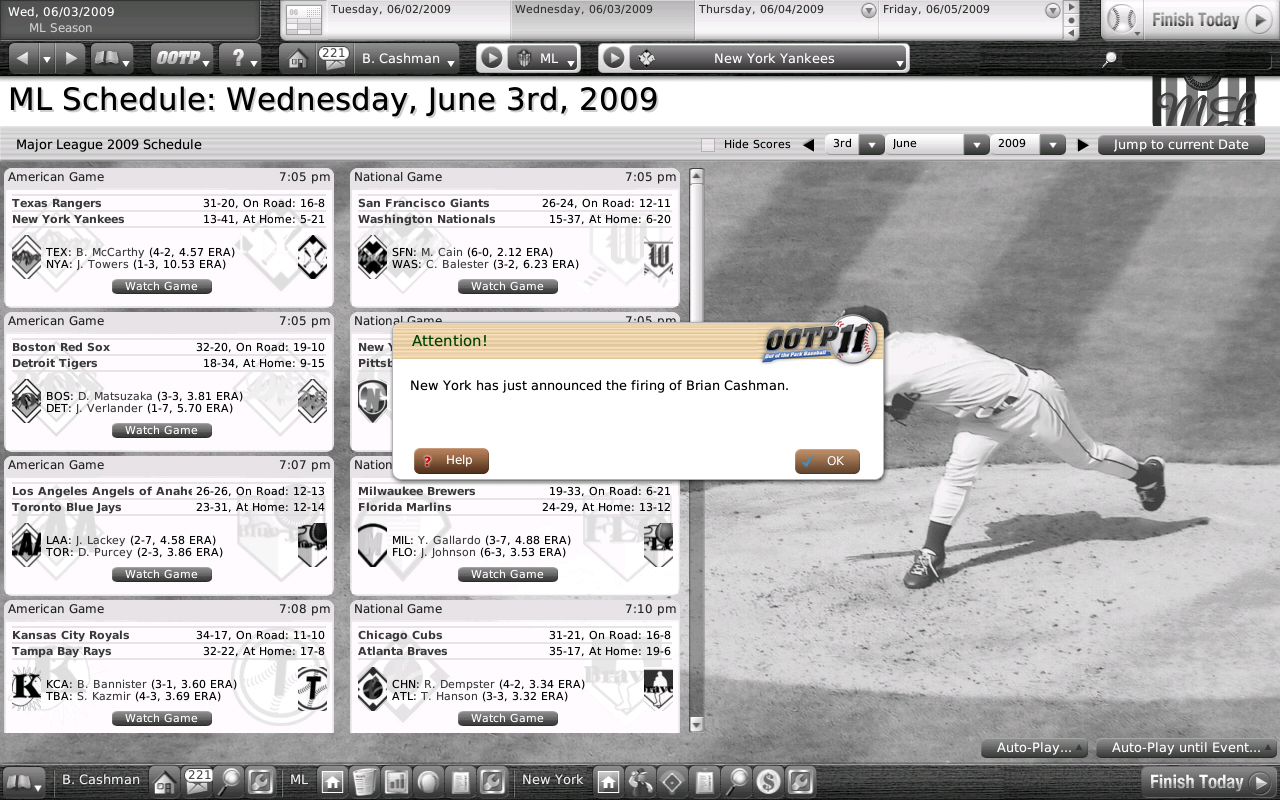Image resolution: width=1280 pixels, height=800 pixels.
Task: Open the ML league newspaper icon
Action: coord(365,781)
